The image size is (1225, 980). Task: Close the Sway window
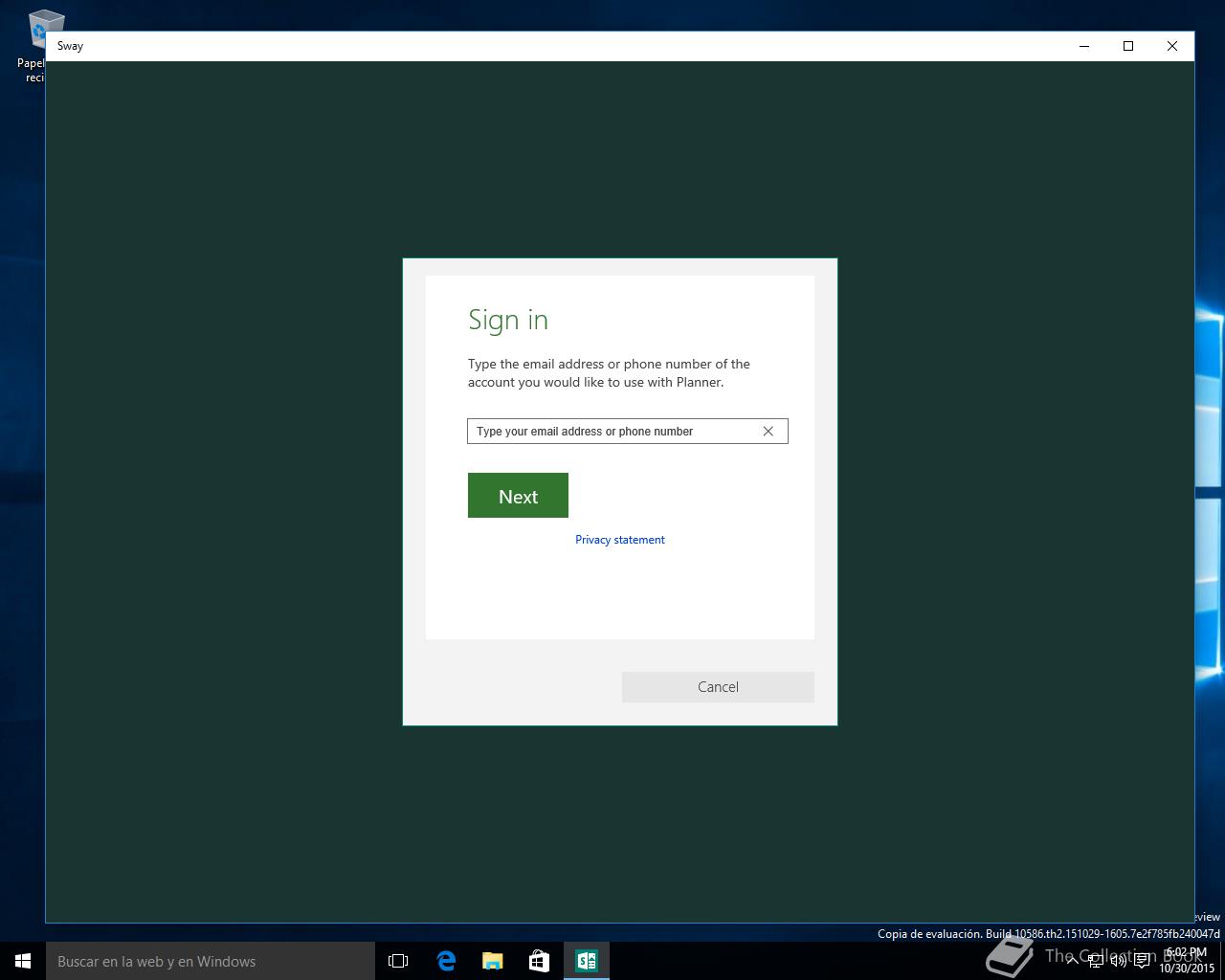click(x=1172, y=46)
